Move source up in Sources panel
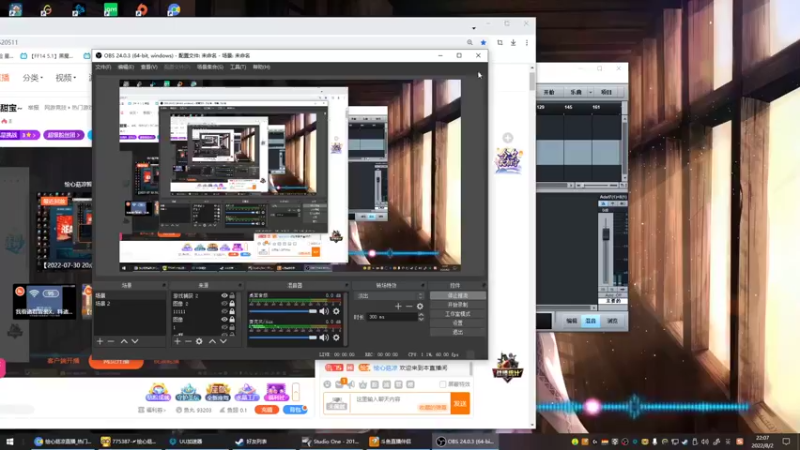 212,341
